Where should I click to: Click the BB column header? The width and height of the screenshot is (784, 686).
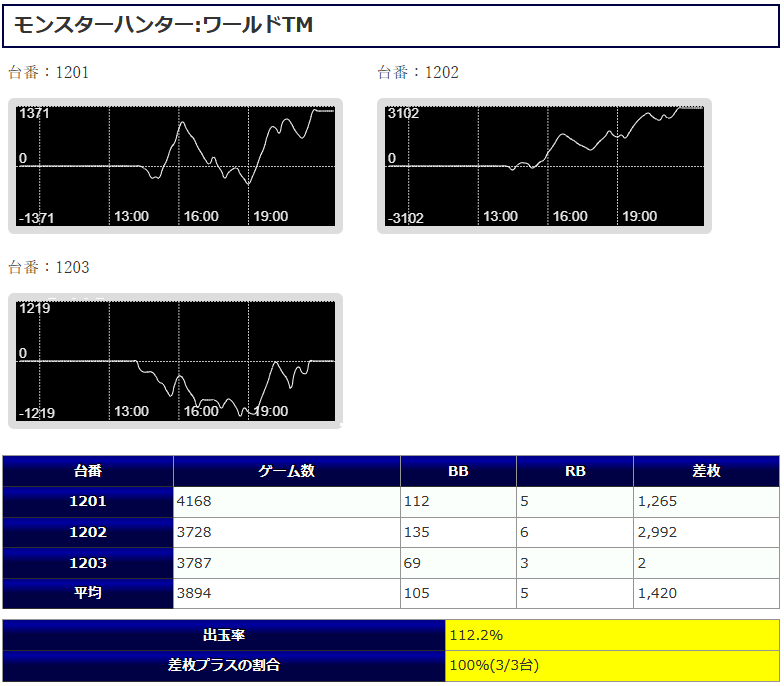[x=458, y=471]
